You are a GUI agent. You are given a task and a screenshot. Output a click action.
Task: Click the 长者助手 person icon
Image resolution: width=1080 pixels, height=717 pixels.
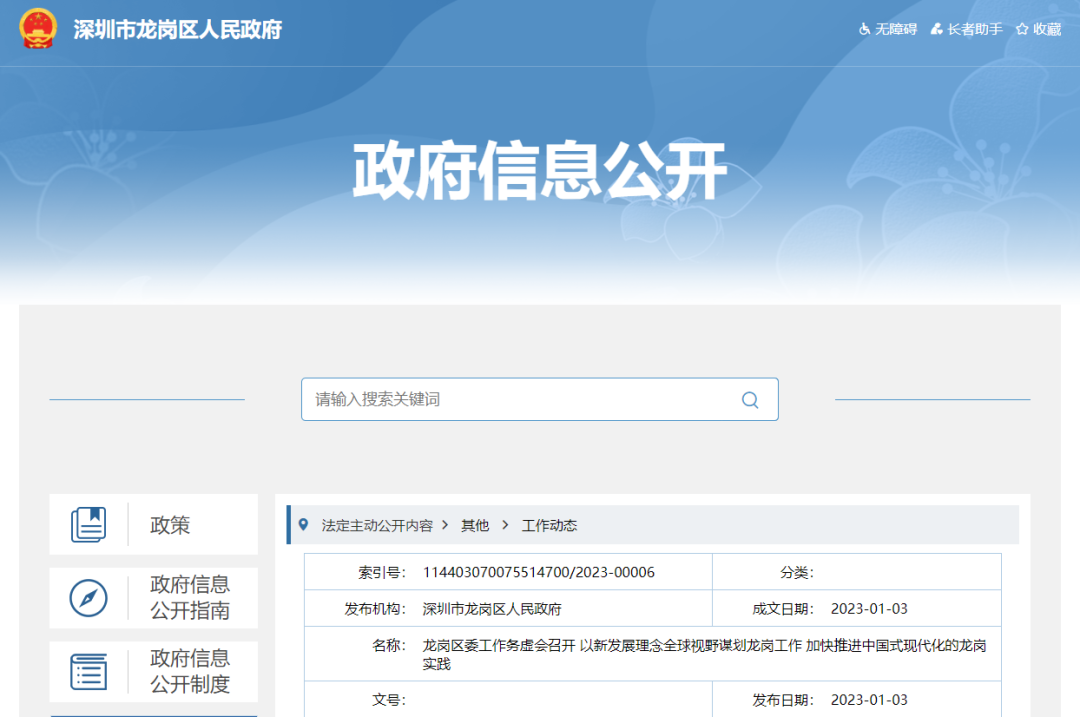pyautogui.click(x=936, y=29)
